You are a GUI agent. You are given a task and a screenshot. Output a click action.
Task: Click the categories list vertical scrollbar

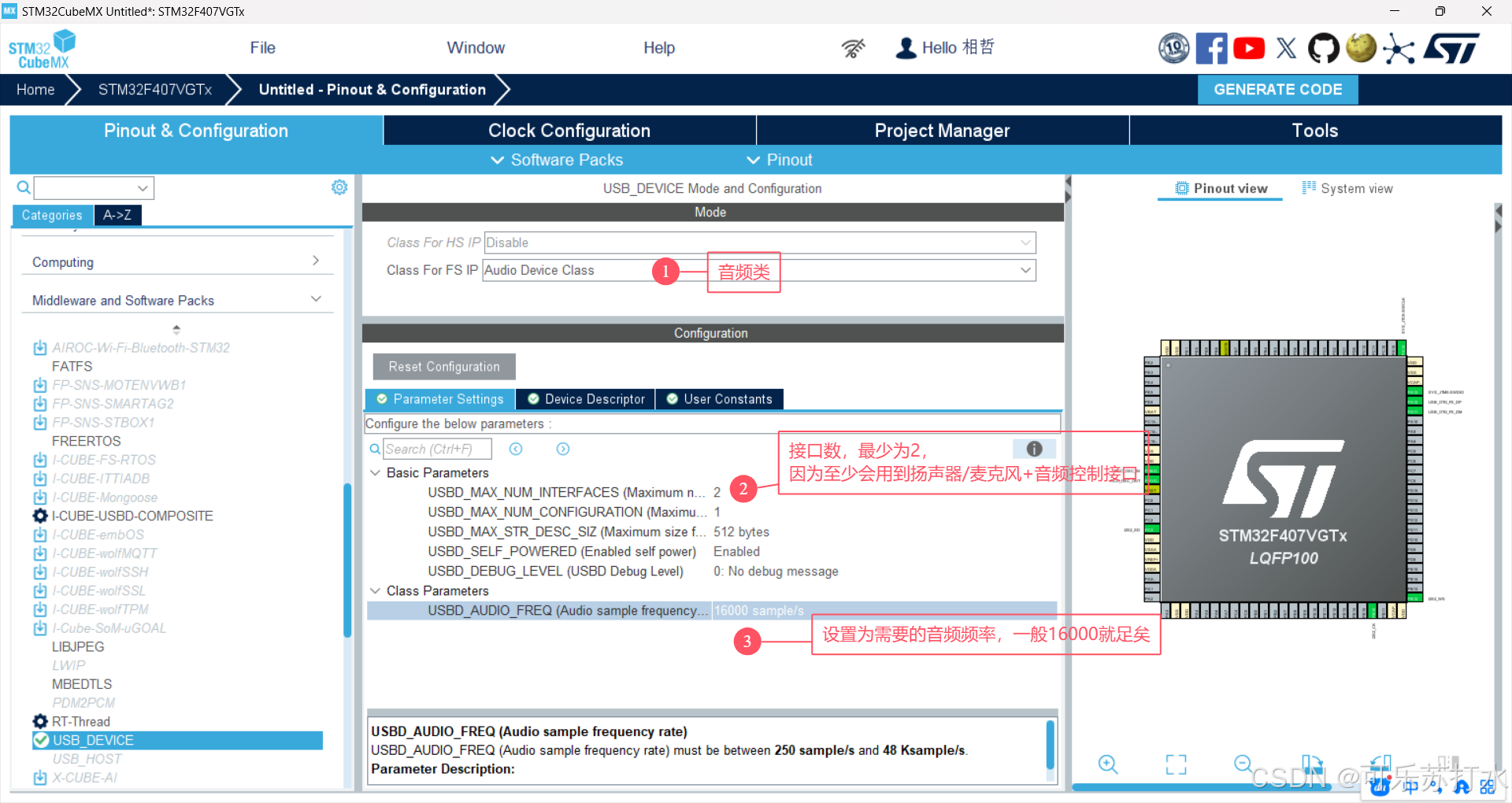347,559
